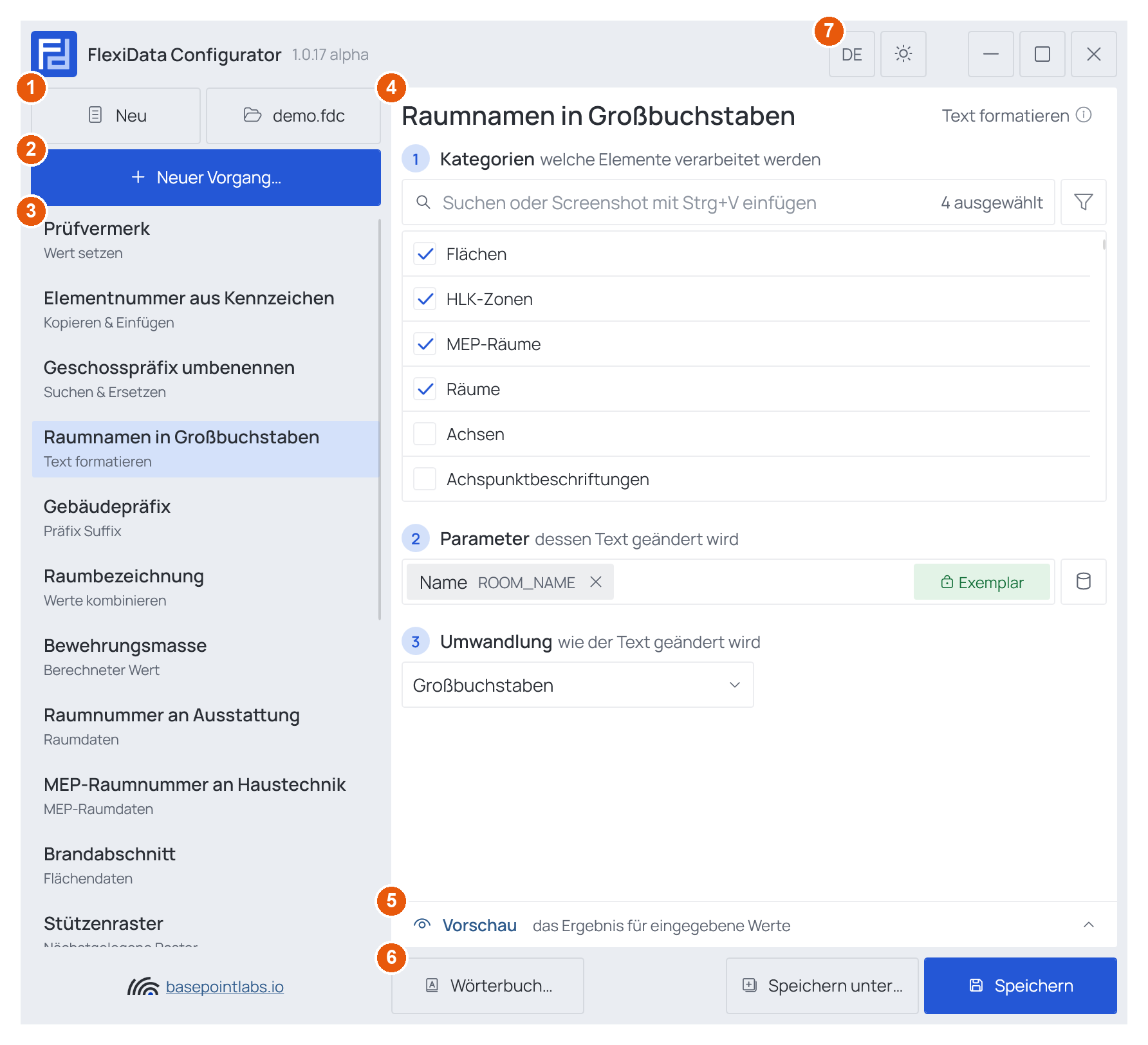Select the Prüfvermerk operation
Screen dimensions: 1148x1045
click(x=205, y=240)
